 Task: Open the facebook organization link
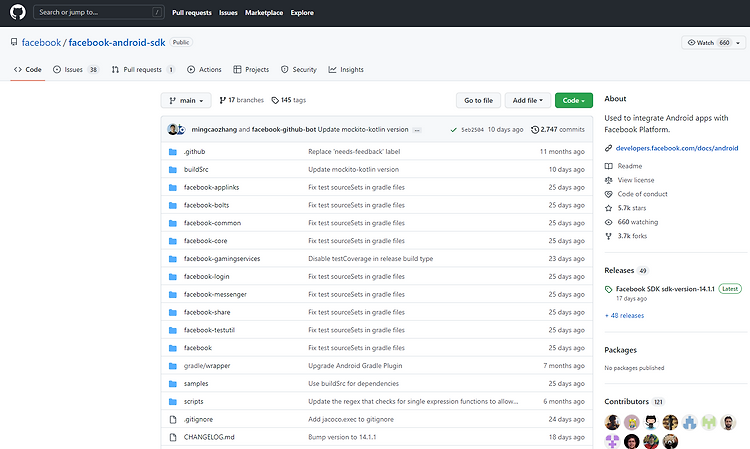(41, 43)
